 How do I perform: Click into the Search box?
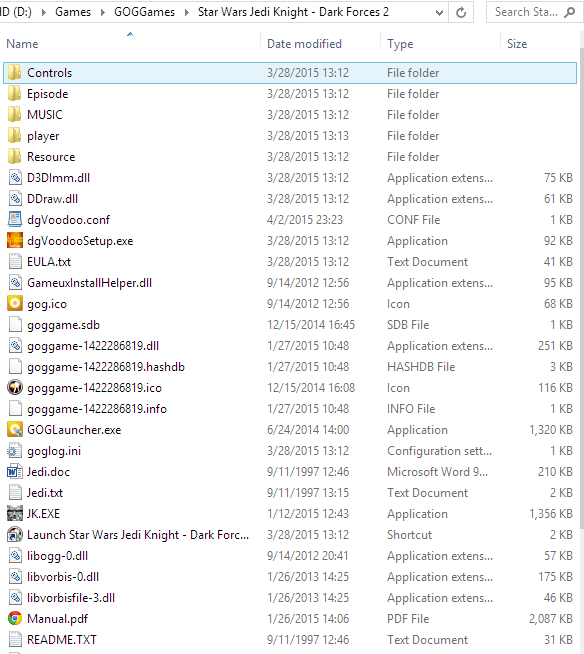click(526, 12)
